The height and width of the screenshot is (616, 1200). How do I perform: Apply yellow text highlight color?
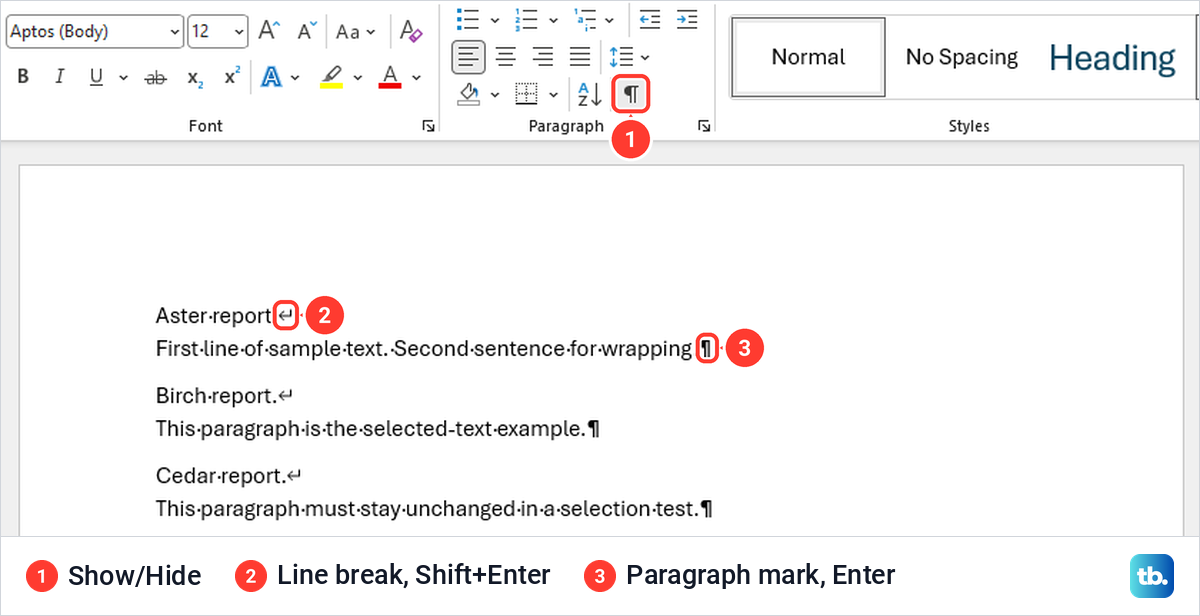pos(331,77)
